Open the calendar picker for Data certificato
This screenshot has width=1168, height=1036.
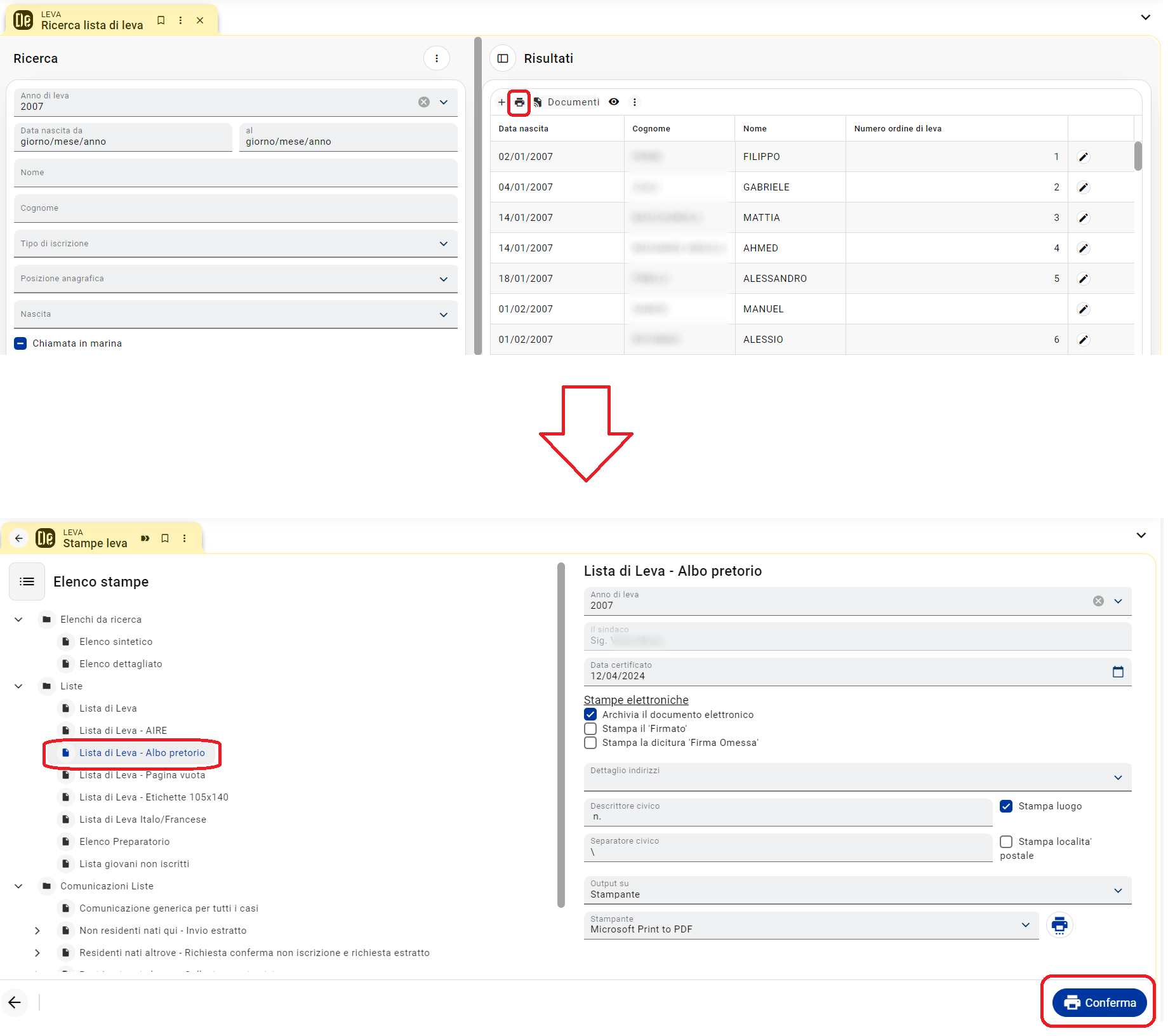pyautogui.click(x=1118, y=672)
